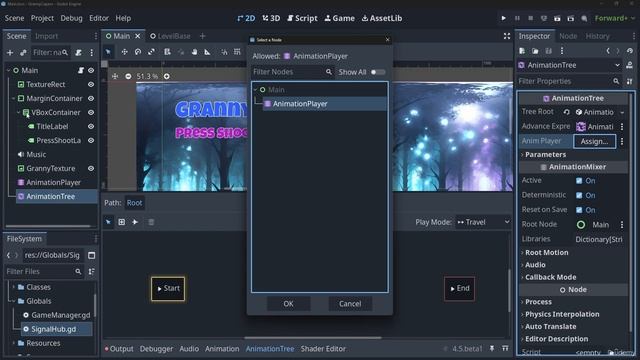Collapse the VBoxContainer tree node

(x=18, y=113)
